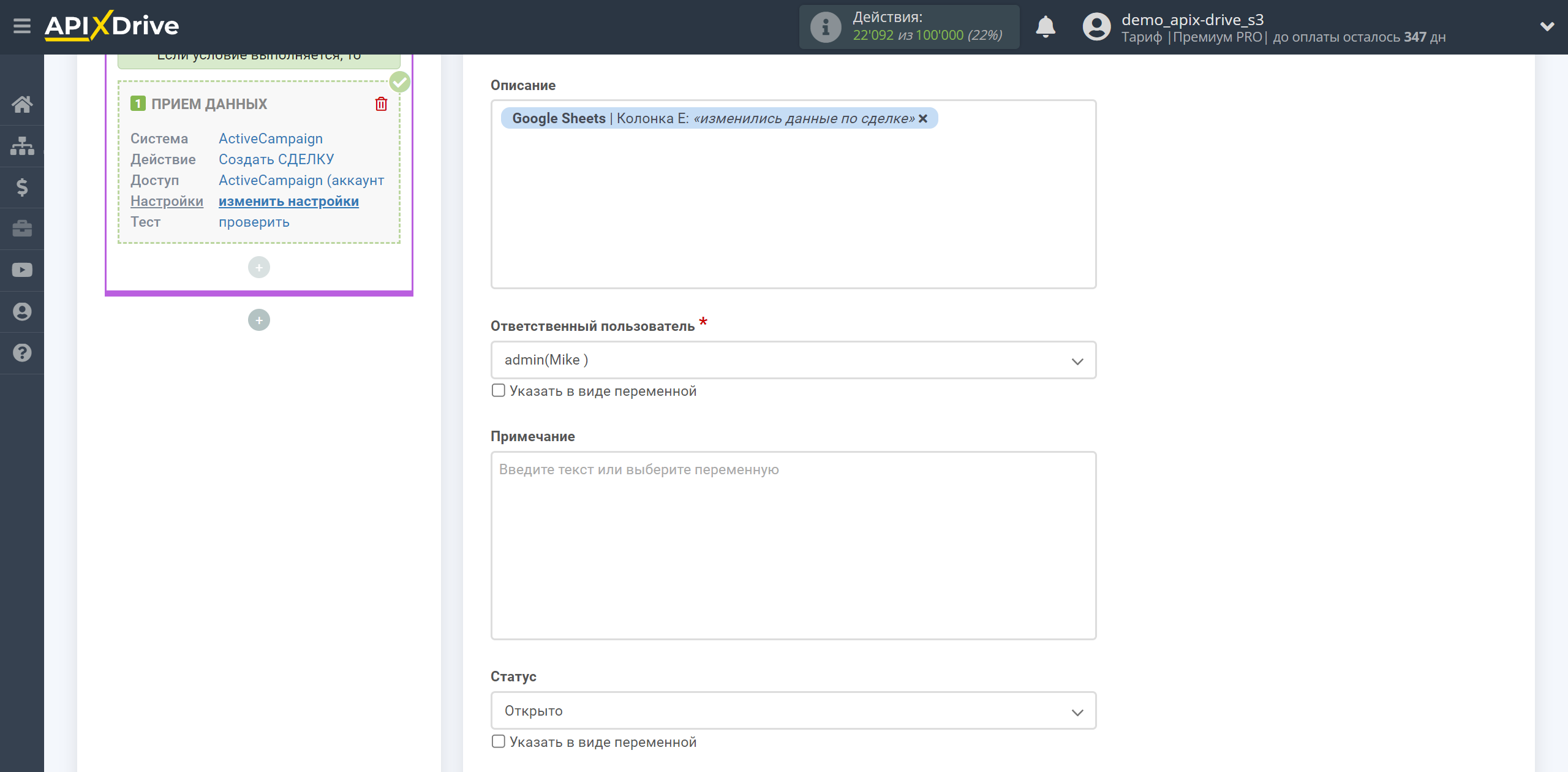This screenshot has height=772, width=1568.
Task: Delete the ПРИЕМ ДАННЫХ block with trash icon
Action: point(381,104)
